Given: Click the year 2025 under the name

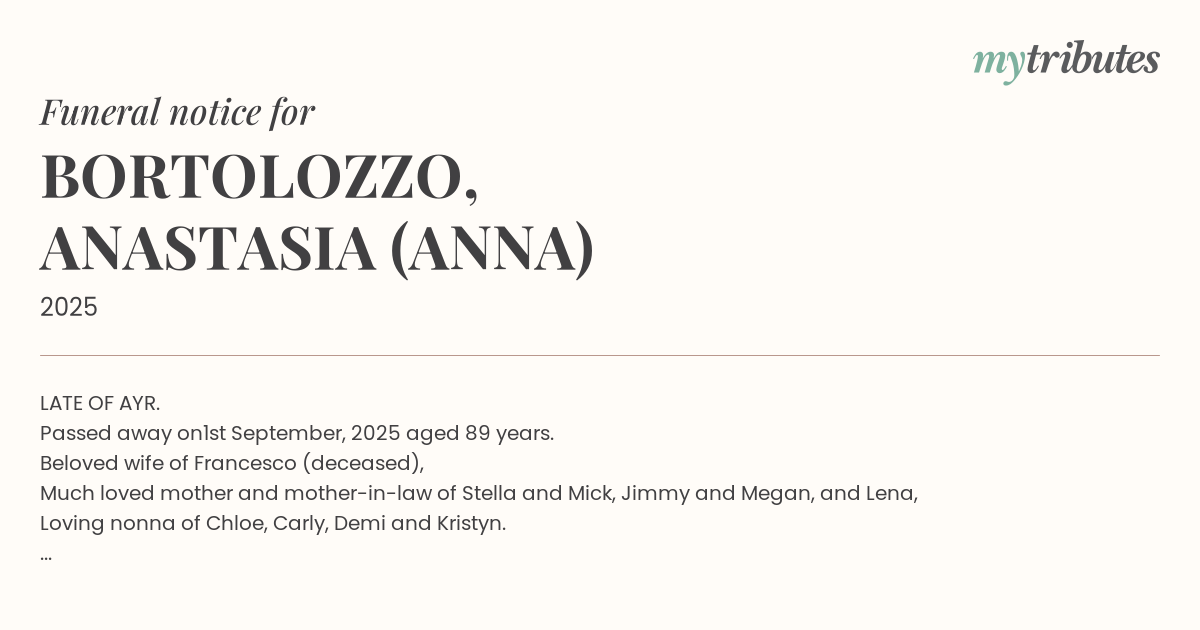Looking at the screenshot, I should point(69,307).
